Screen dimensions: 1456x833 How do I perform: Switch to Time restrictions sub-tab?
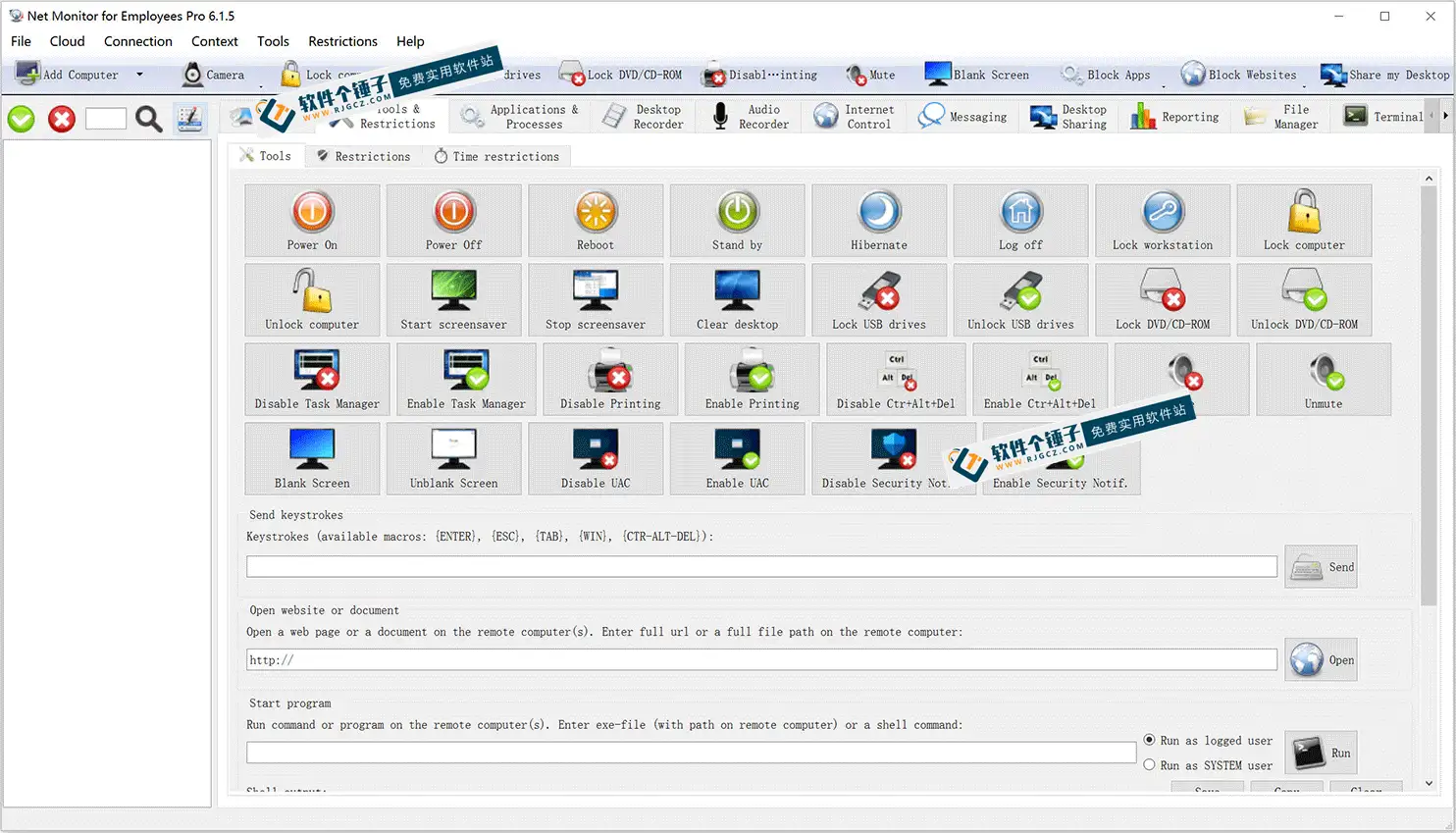(496, 156)
